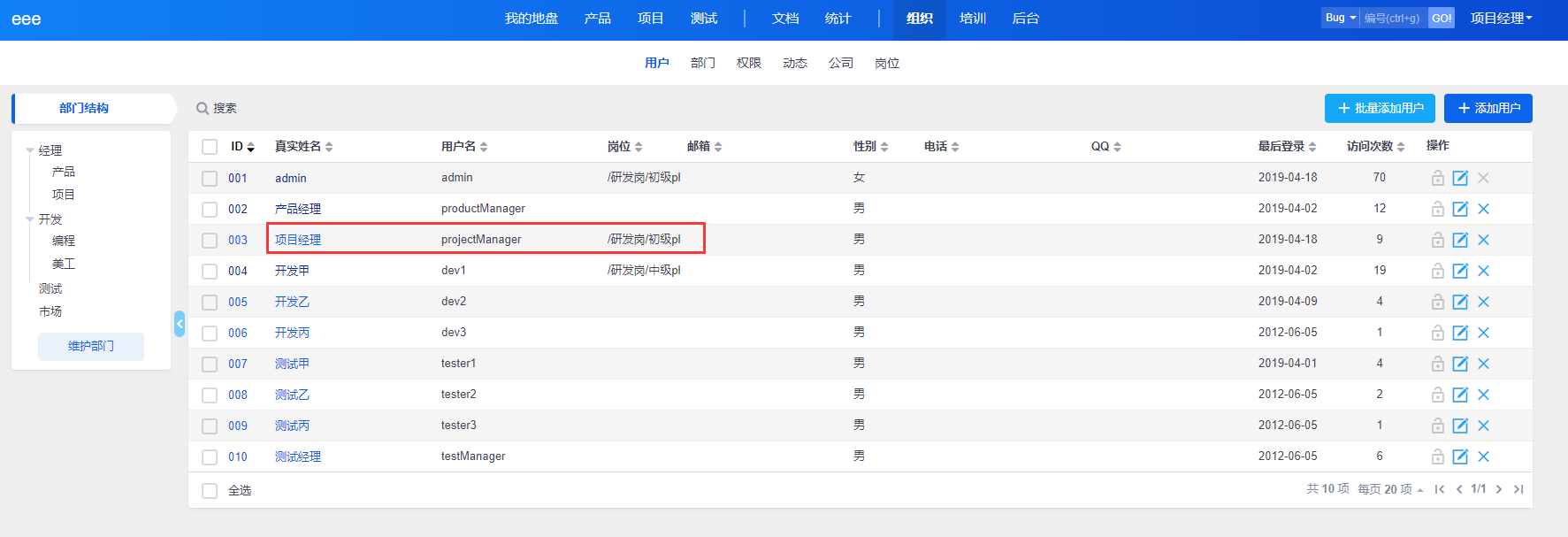The height and width of the screenshot is (537, 1568).
Task: Edit user 测试甲 in row 007
Action: (1460, 364)
